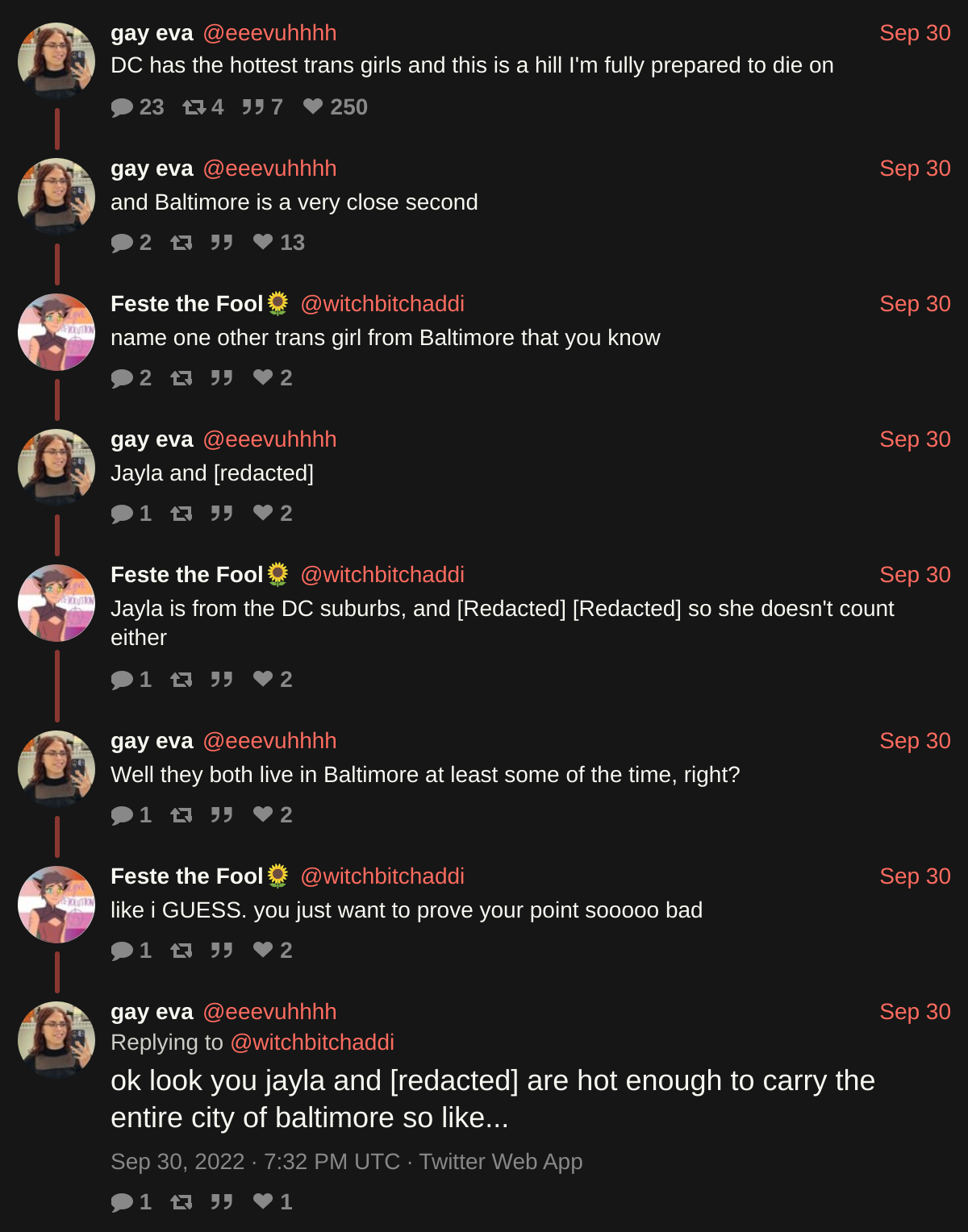Click "Feste the Fool" display name
968x1232 pixels.
click(x=187, y=304)
